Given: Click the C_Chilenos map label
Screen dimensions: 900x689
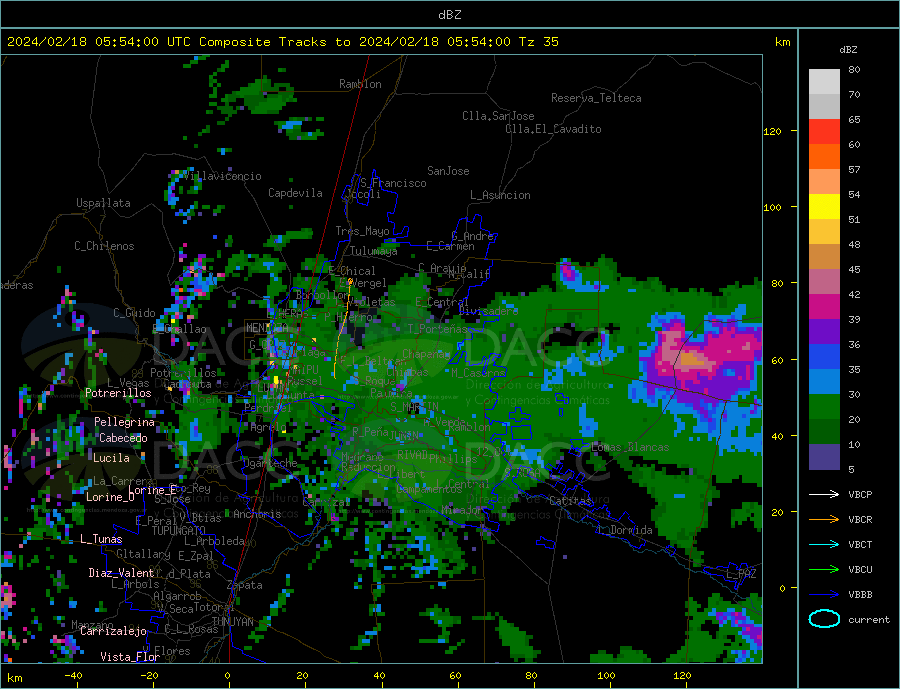Looking at the screenshot, I should coord(104,246).
